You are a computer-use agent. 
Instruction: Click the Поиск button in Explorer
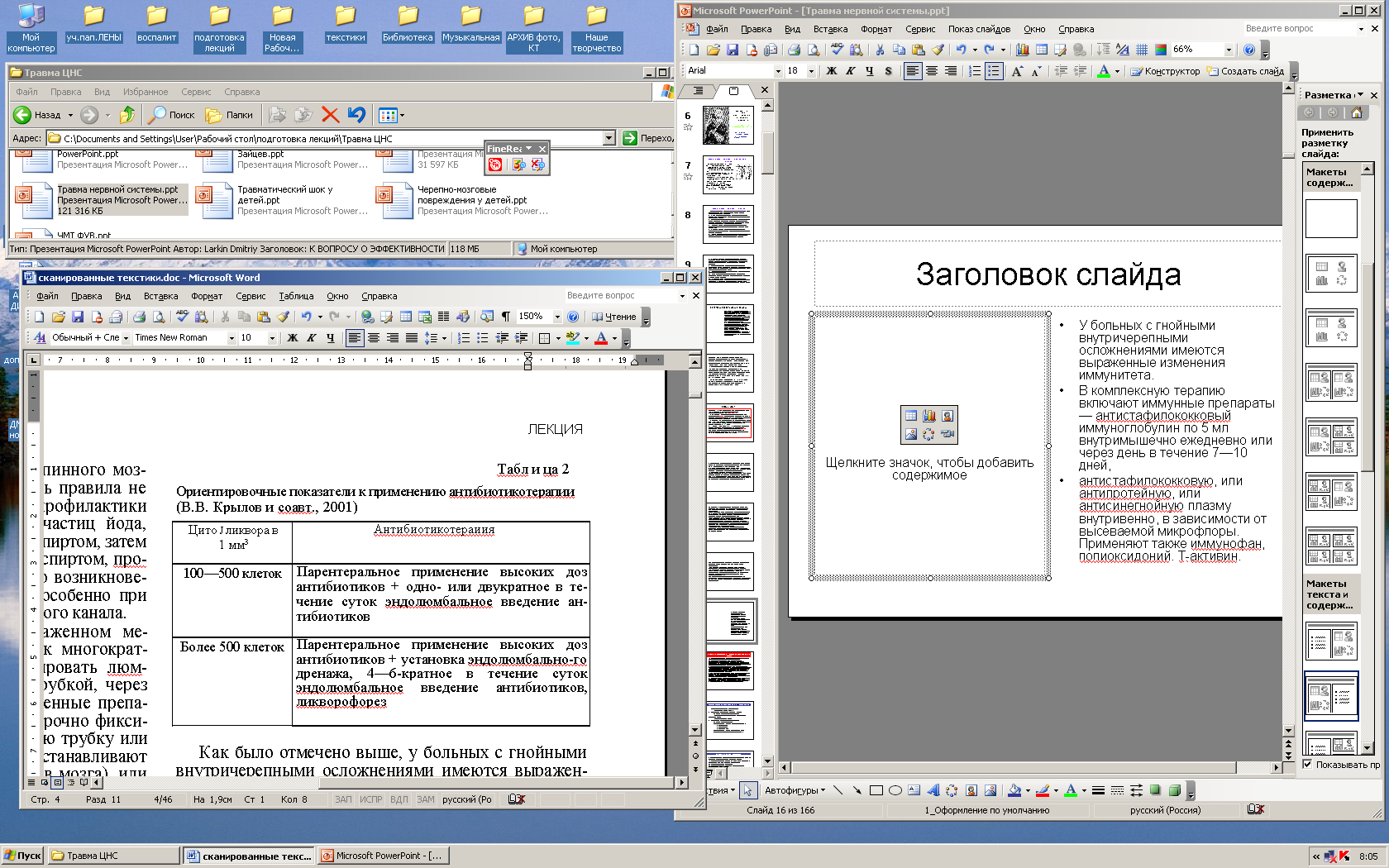coord(171,115)
